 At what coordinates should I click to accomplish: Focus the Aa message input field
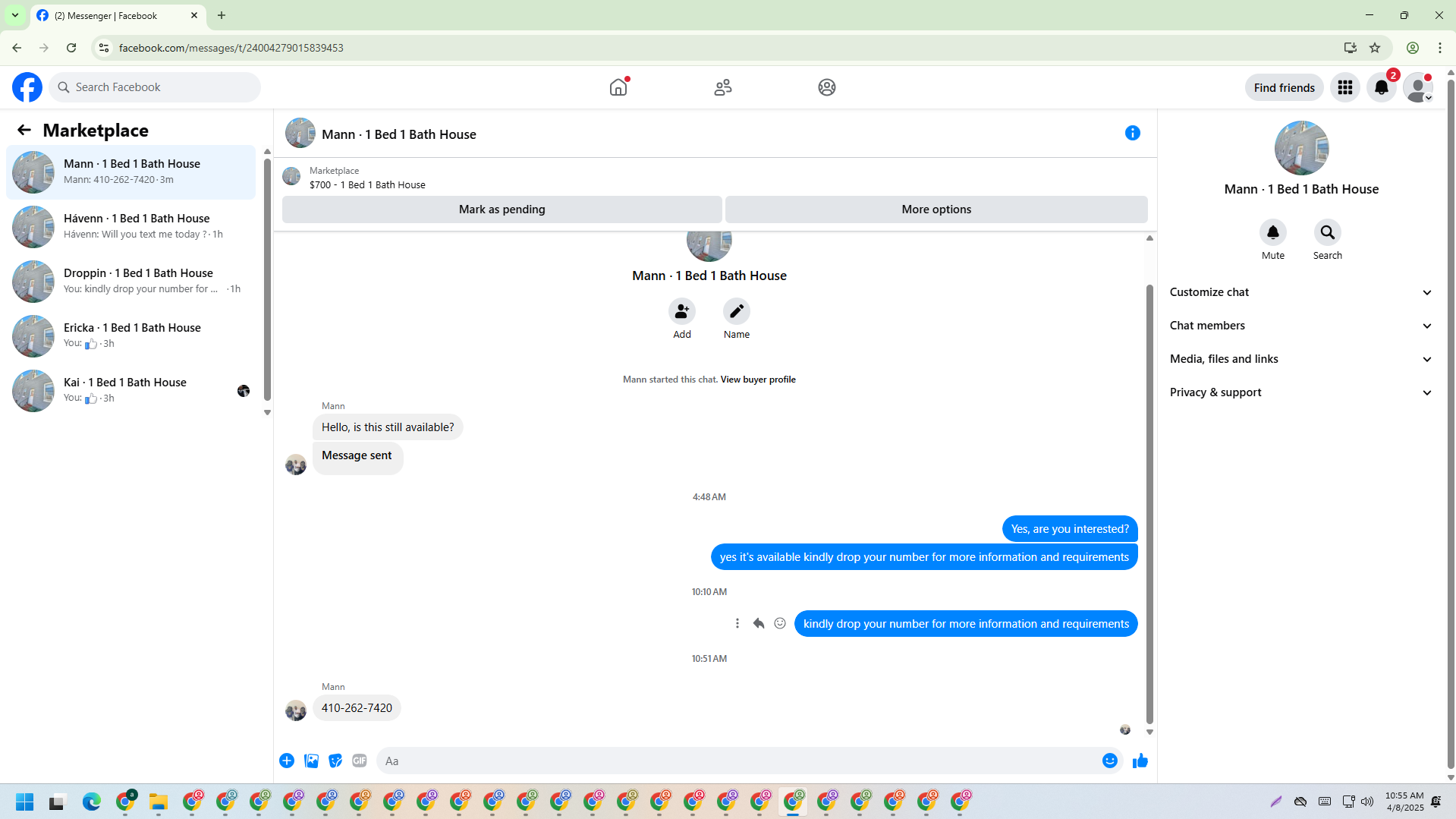(736, 761)
